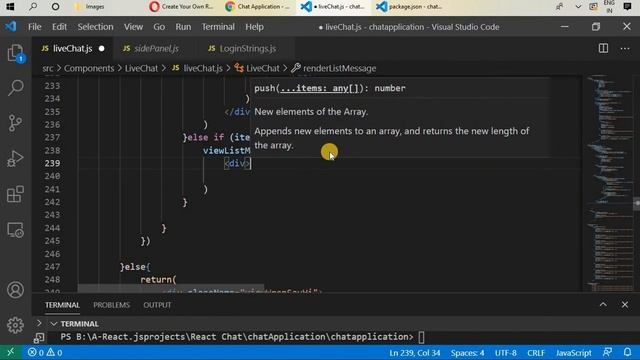
Task: Click LiveChat folder in the breadcrumb
Action: [x=141, y=68]
